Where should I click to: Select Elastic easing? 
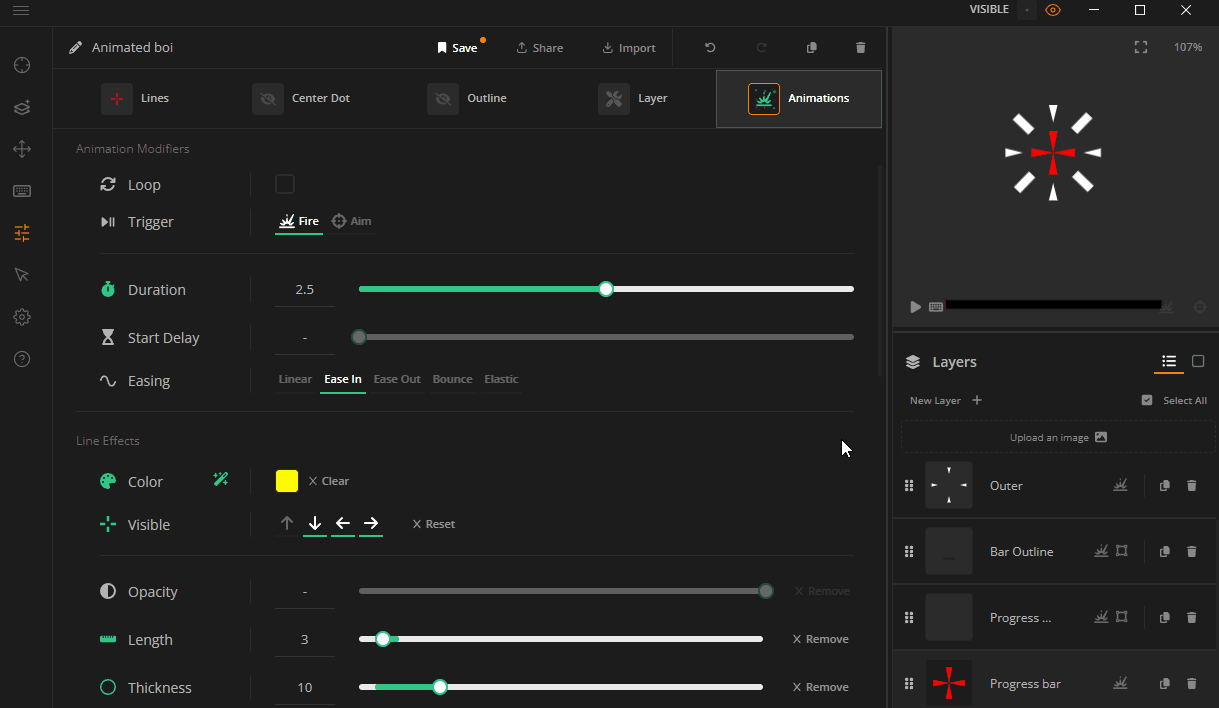(501, 379)
